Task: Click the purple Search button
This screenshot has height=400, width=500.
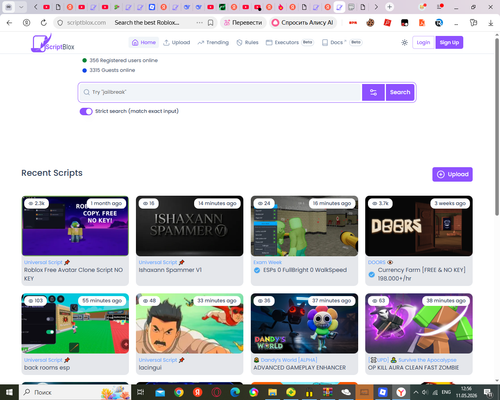Action: point(400,92)
